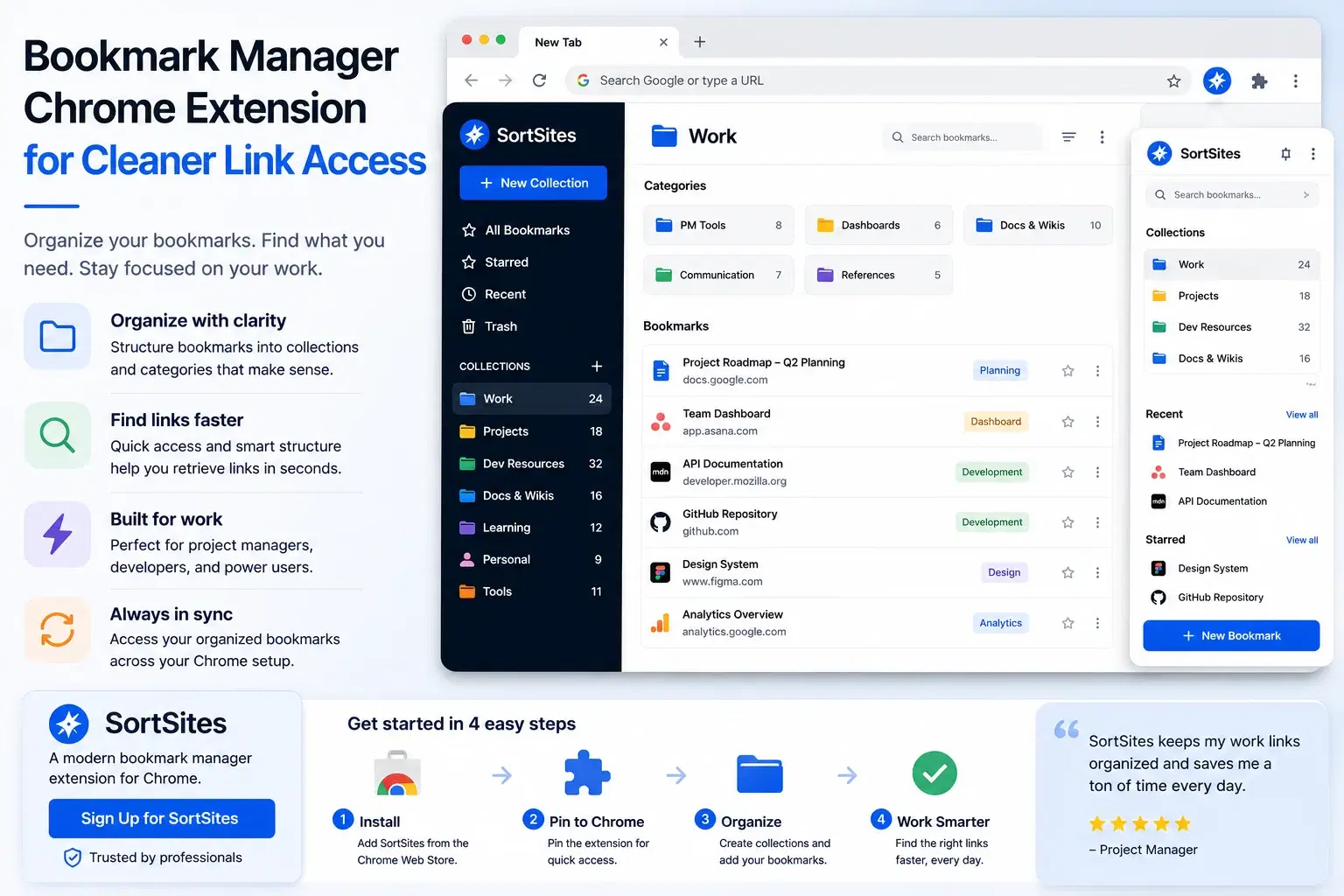Open more options for GitHub Repository bookmark
1344x896 pixels.
point(1097,522)
